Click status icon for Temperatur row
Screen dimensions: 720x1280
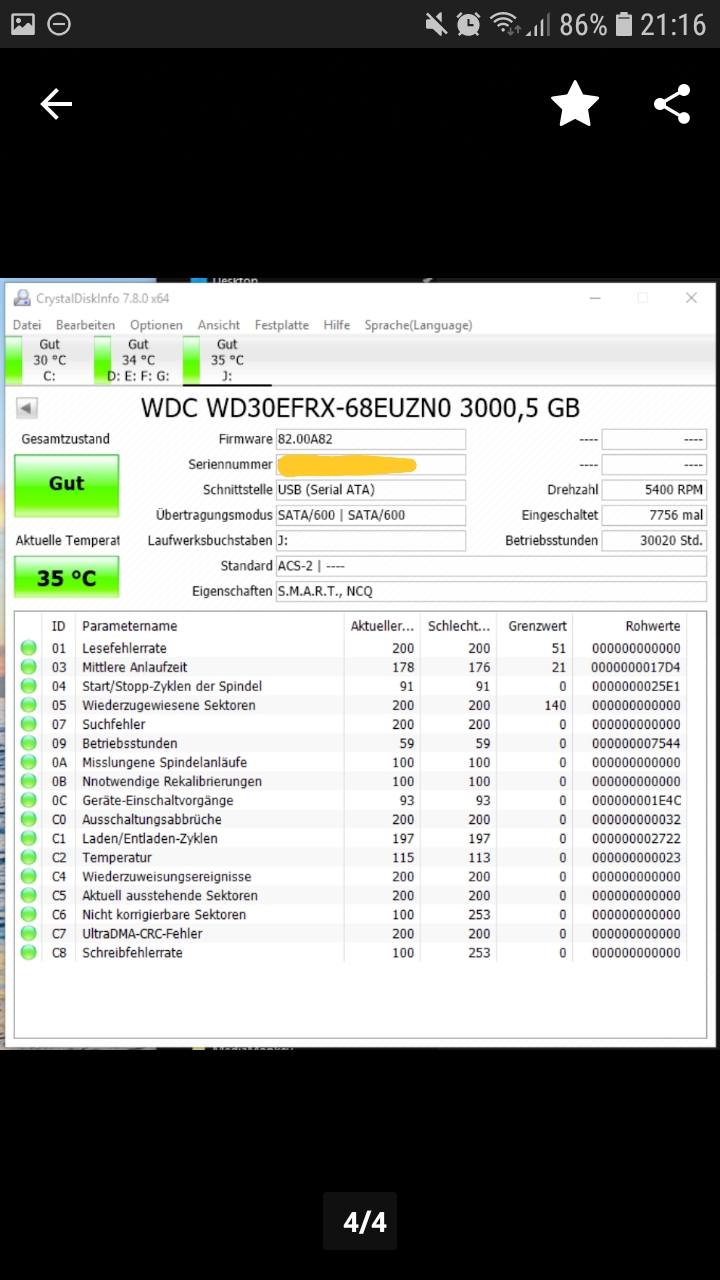click(x=29, y=857)
